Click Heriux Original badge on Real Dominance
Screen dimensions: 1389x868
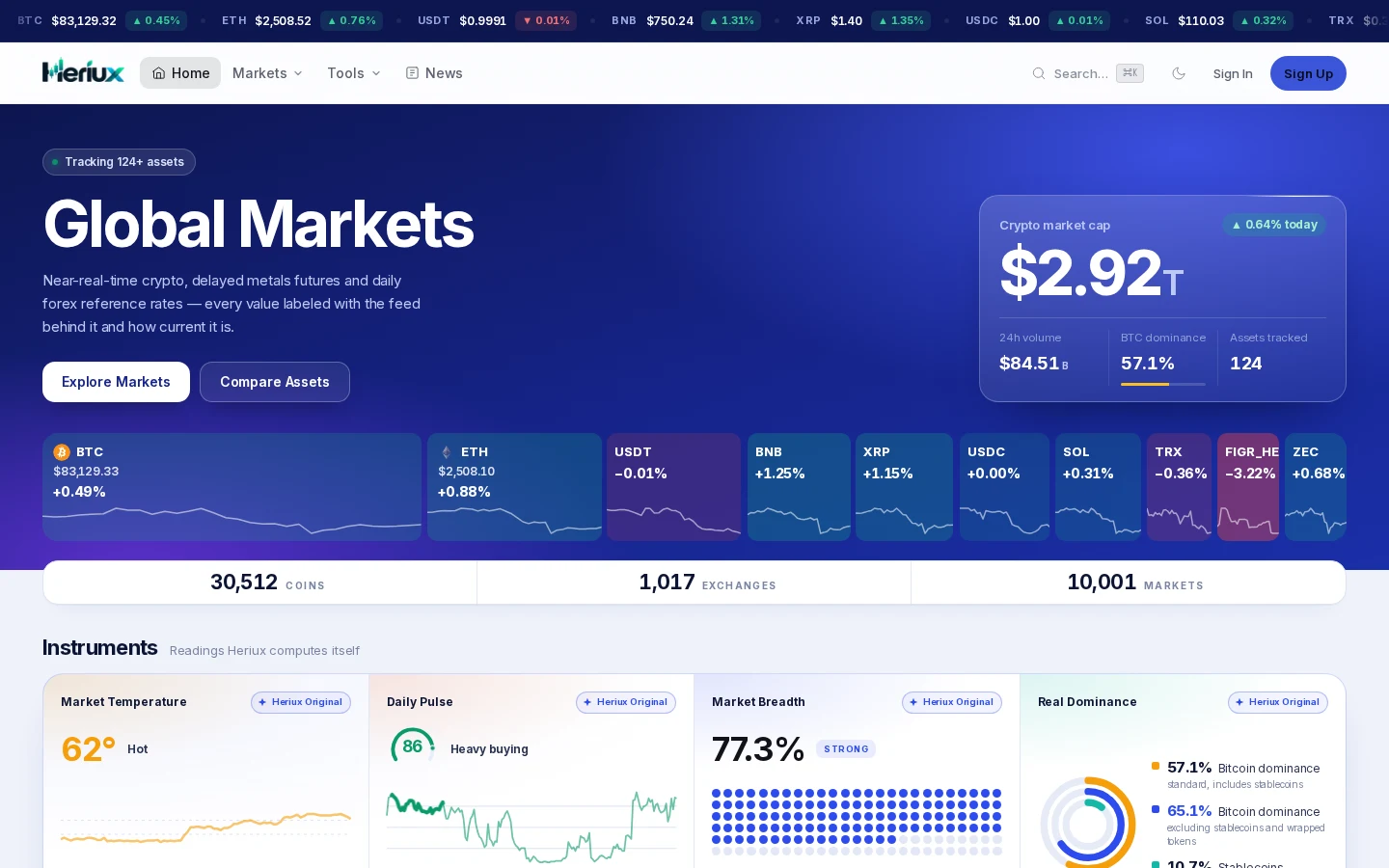point(1278,702)
